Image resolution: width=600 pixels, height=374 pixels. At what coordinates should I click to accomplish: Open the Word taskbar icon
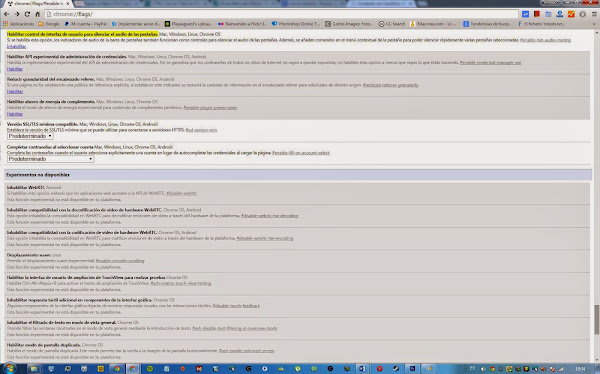coord(362,369)
